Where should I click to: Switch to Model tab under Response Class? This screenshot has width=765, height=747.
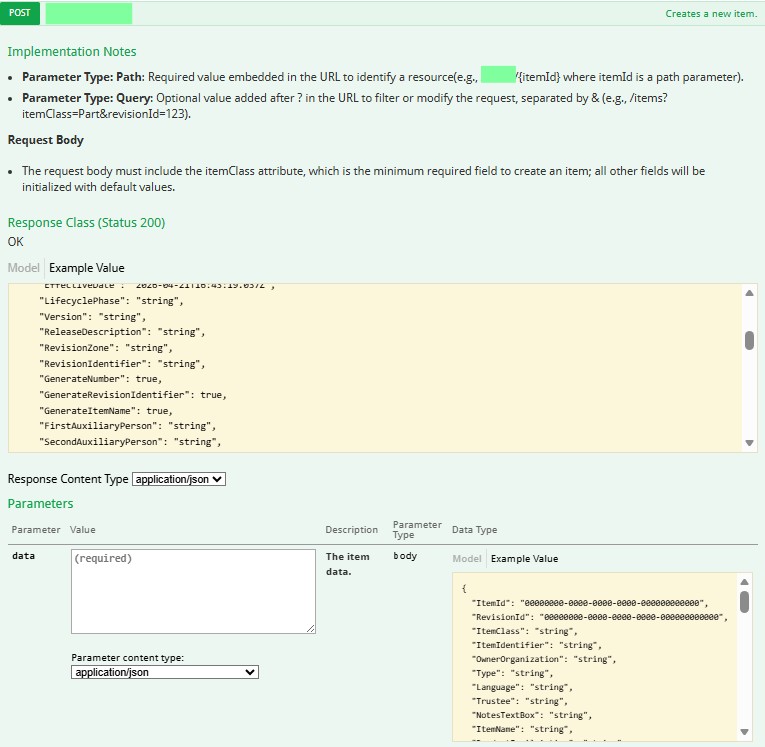point(24,268)
